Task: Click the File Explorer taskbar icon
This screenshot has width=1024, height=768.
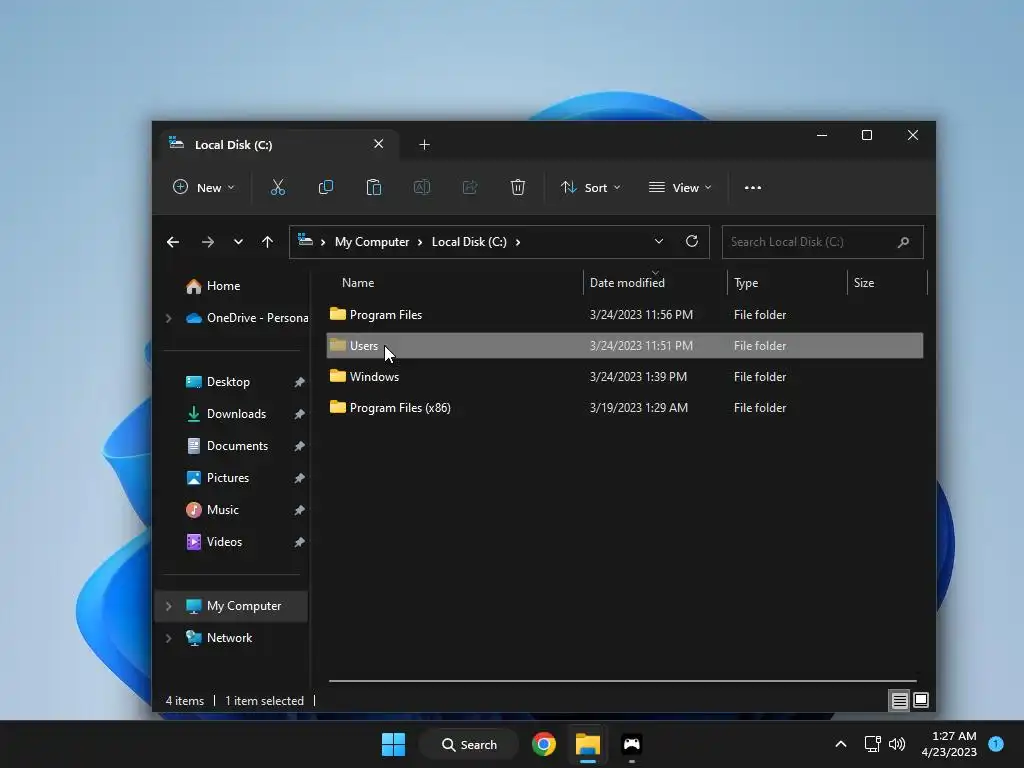Action: [x=588, y=744]
